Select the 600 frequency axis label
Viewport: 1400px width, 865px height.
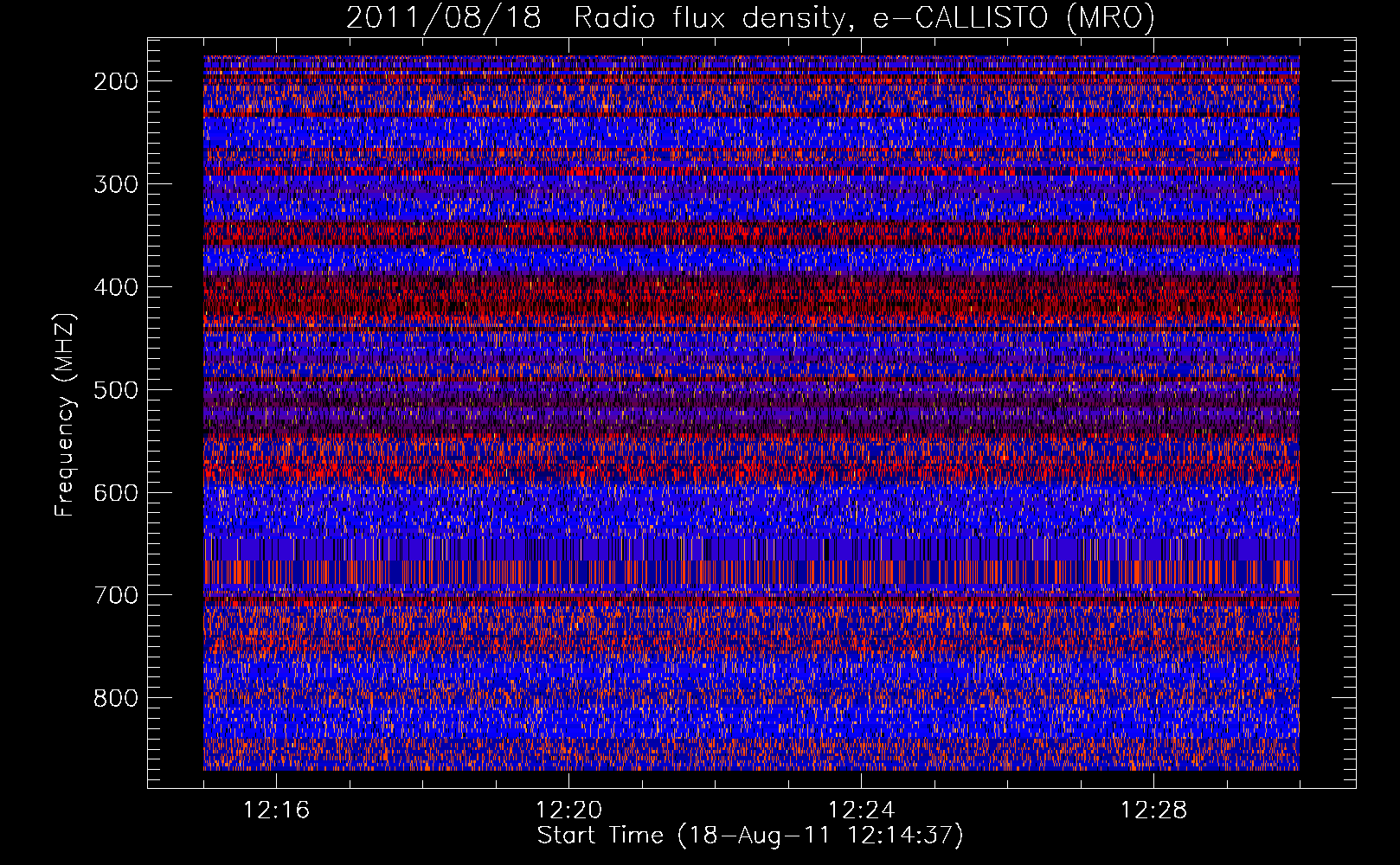[x=115, y=493]
